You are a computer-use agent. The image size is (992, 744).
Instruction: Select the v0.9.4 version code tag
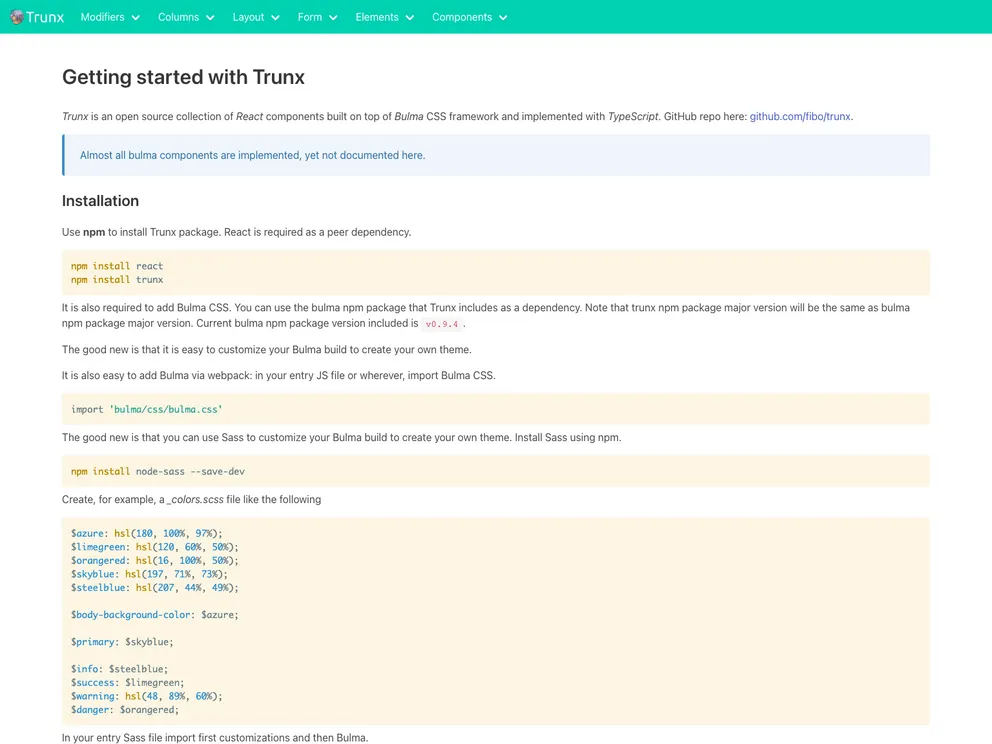(x=440, y=323)
